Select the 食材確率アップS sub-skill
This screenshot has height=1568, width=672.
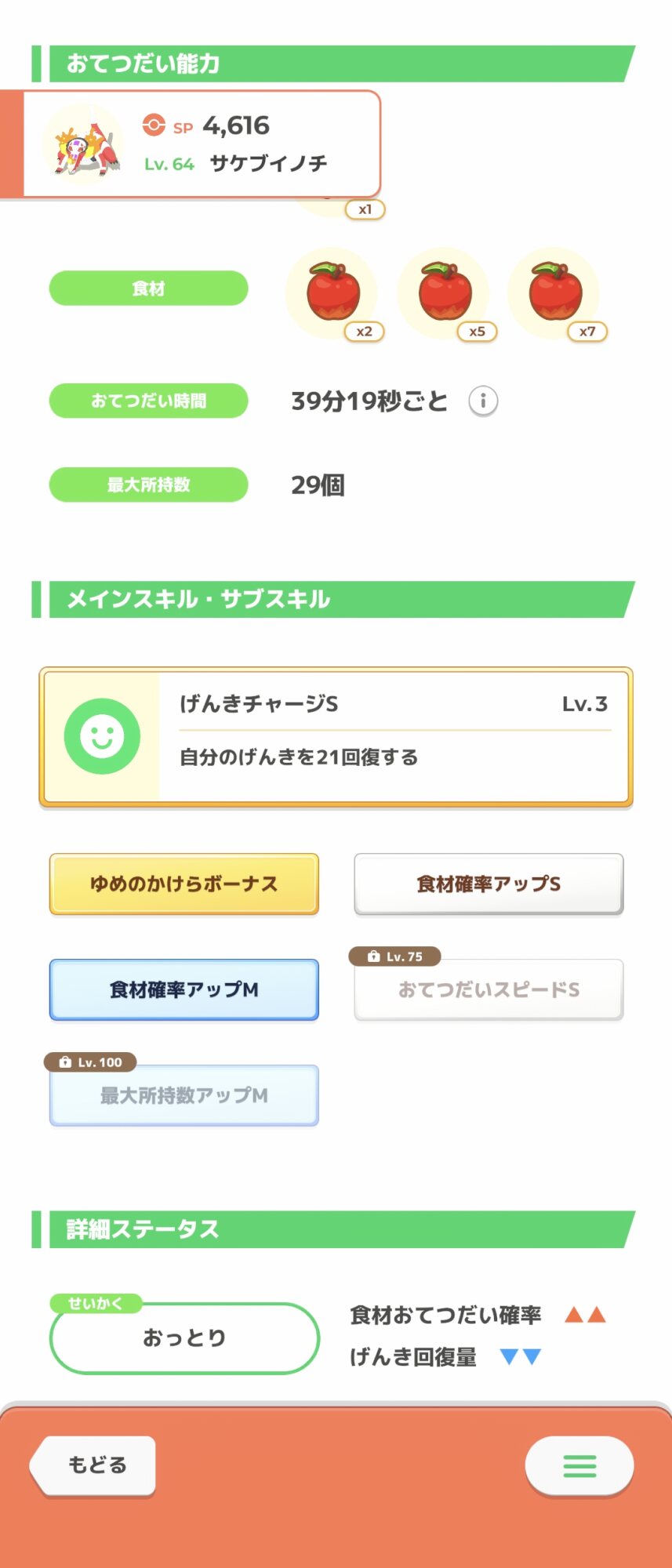(x=489, y=884)
